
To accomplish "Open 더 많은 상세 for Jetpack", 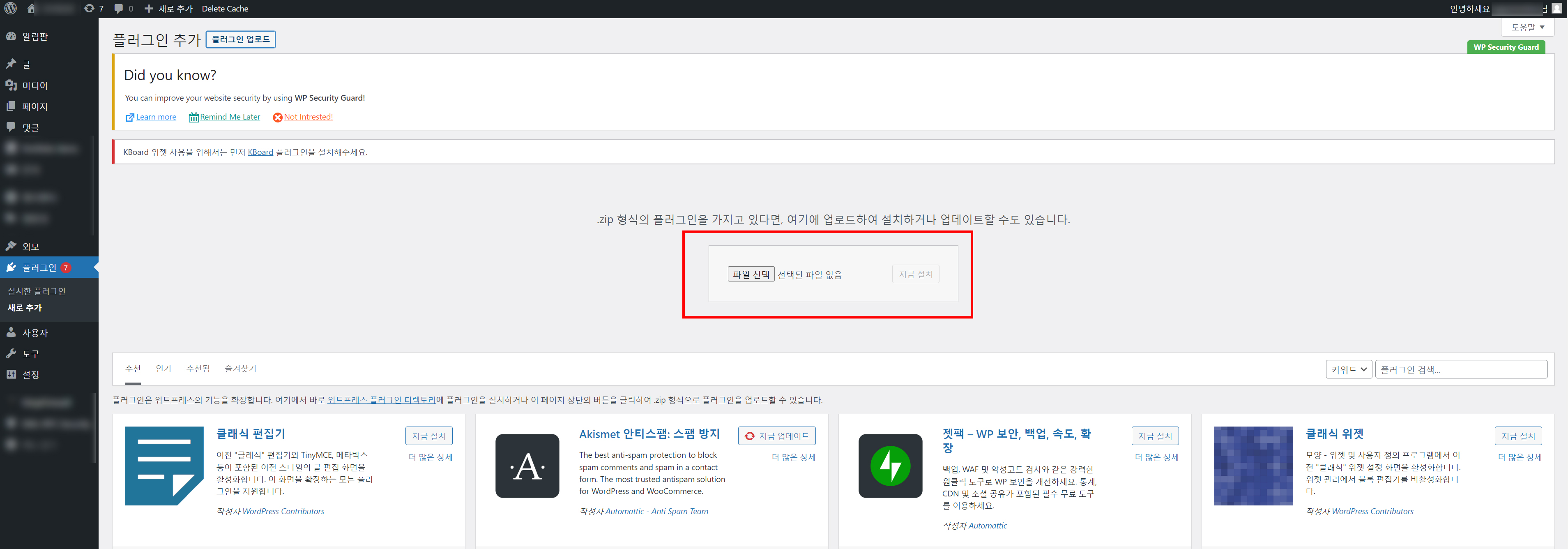I will [x=1157, y=457].
